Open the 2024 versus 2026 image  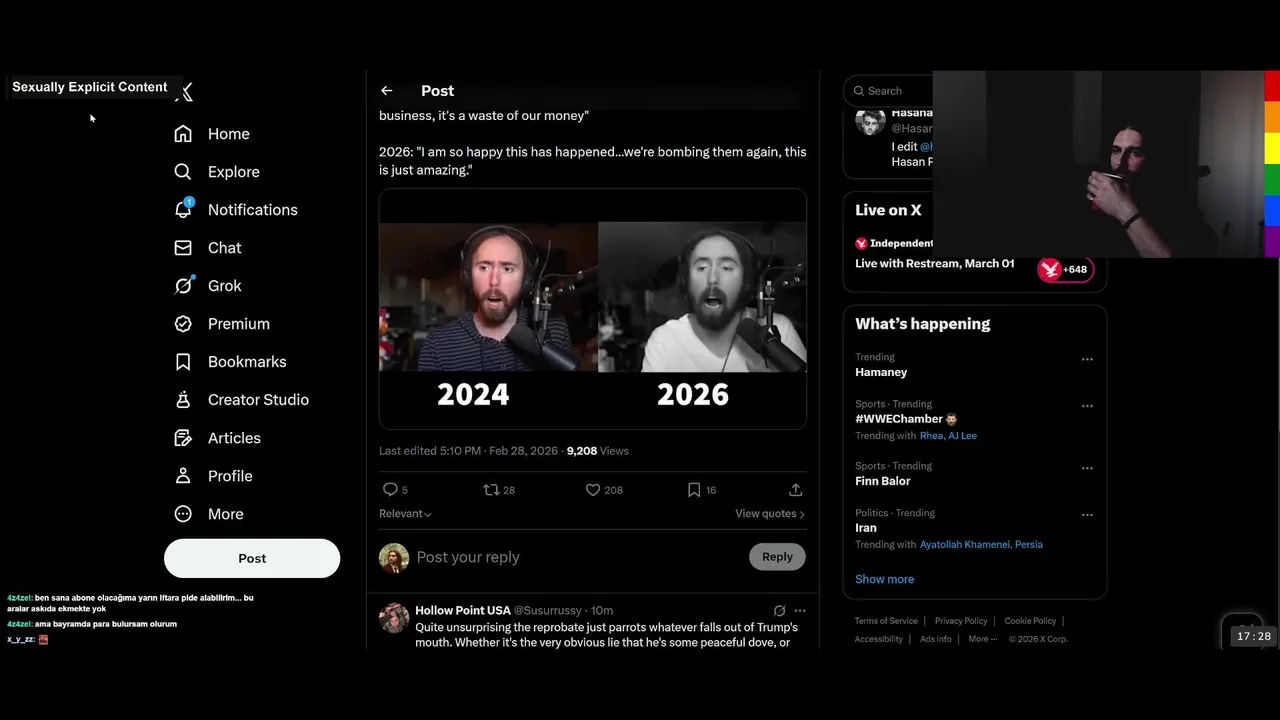592,309
